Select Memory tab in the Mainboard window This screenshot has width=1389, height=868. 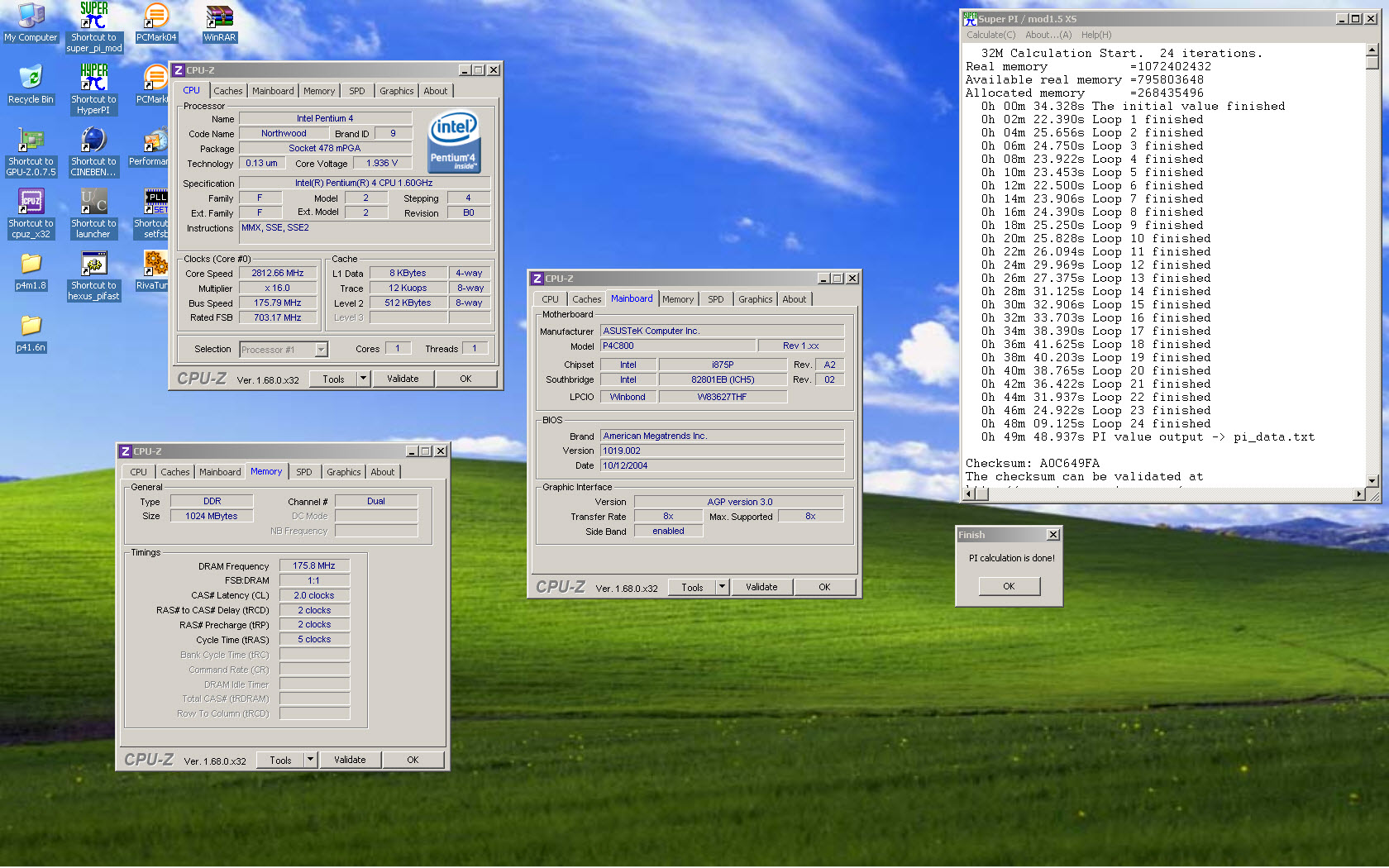(678, 299)
